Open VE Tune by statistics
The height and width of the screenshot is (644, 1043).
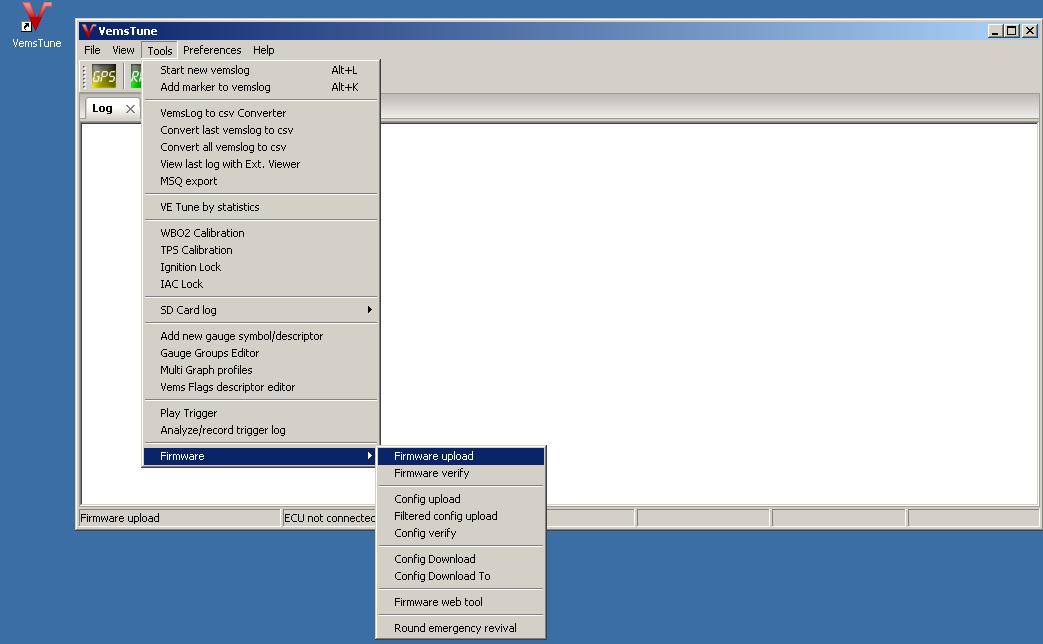(261, 207)
